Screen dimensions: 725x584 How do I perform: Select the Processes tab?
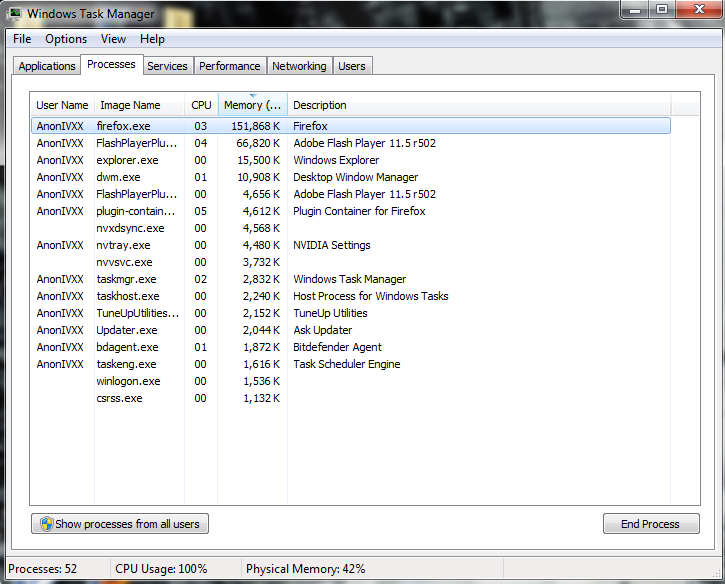111,64
